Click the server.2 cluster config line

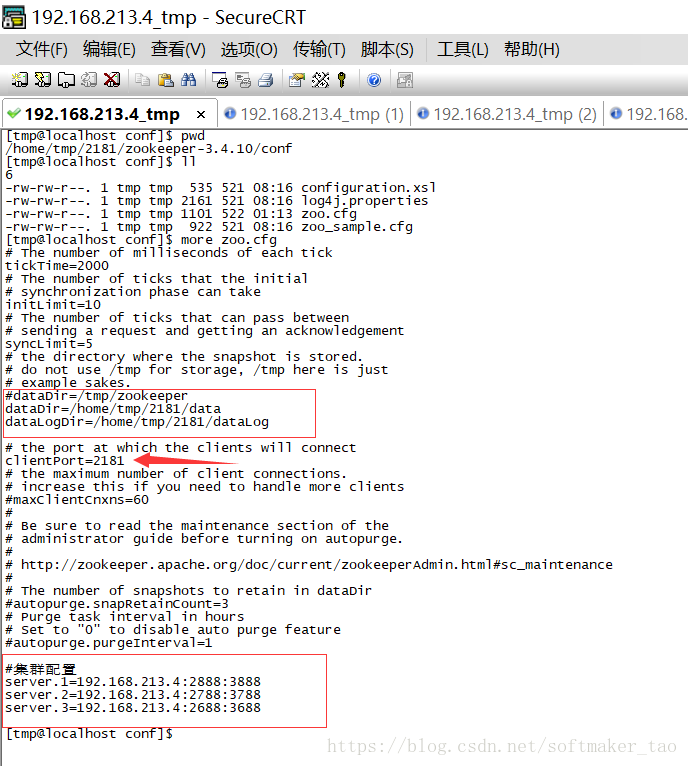tap(133, 695)
